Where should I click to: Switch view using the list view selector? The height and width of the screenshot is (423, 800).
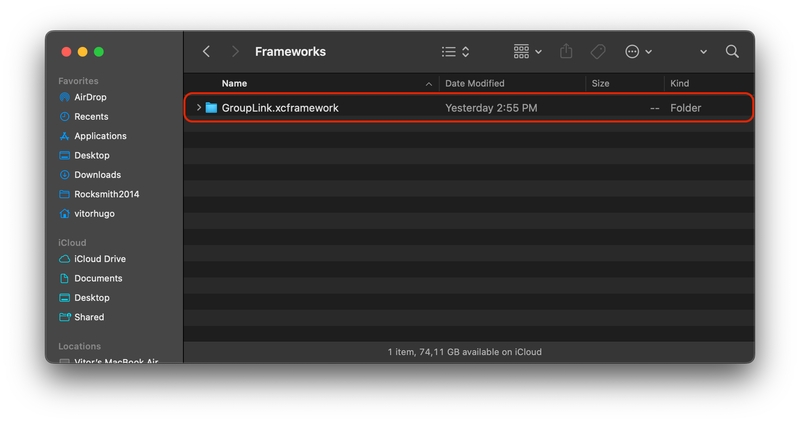pos(455,52)
